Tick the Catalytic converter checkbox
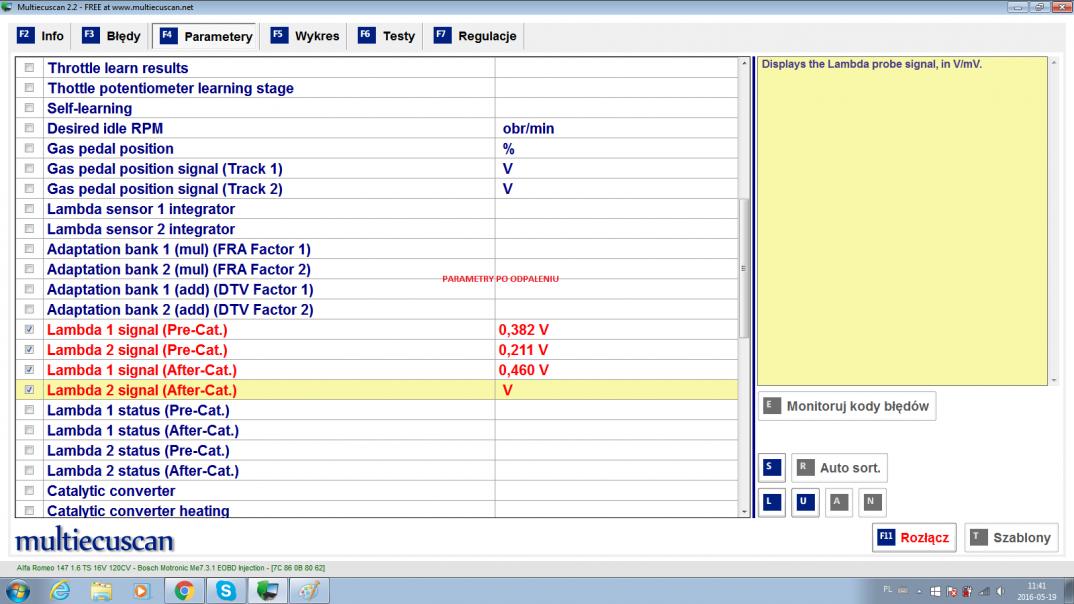Viewport: 1074px width, 604px height. coord(29,490)
